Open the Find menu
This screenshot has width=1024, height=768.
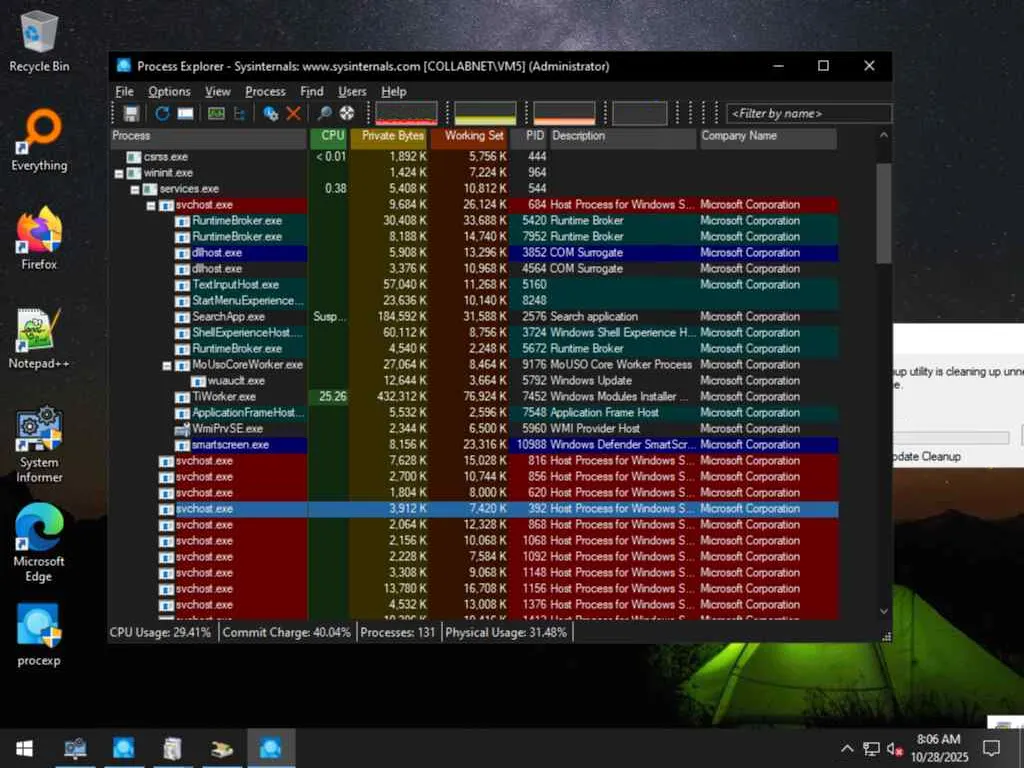point(312,91)
